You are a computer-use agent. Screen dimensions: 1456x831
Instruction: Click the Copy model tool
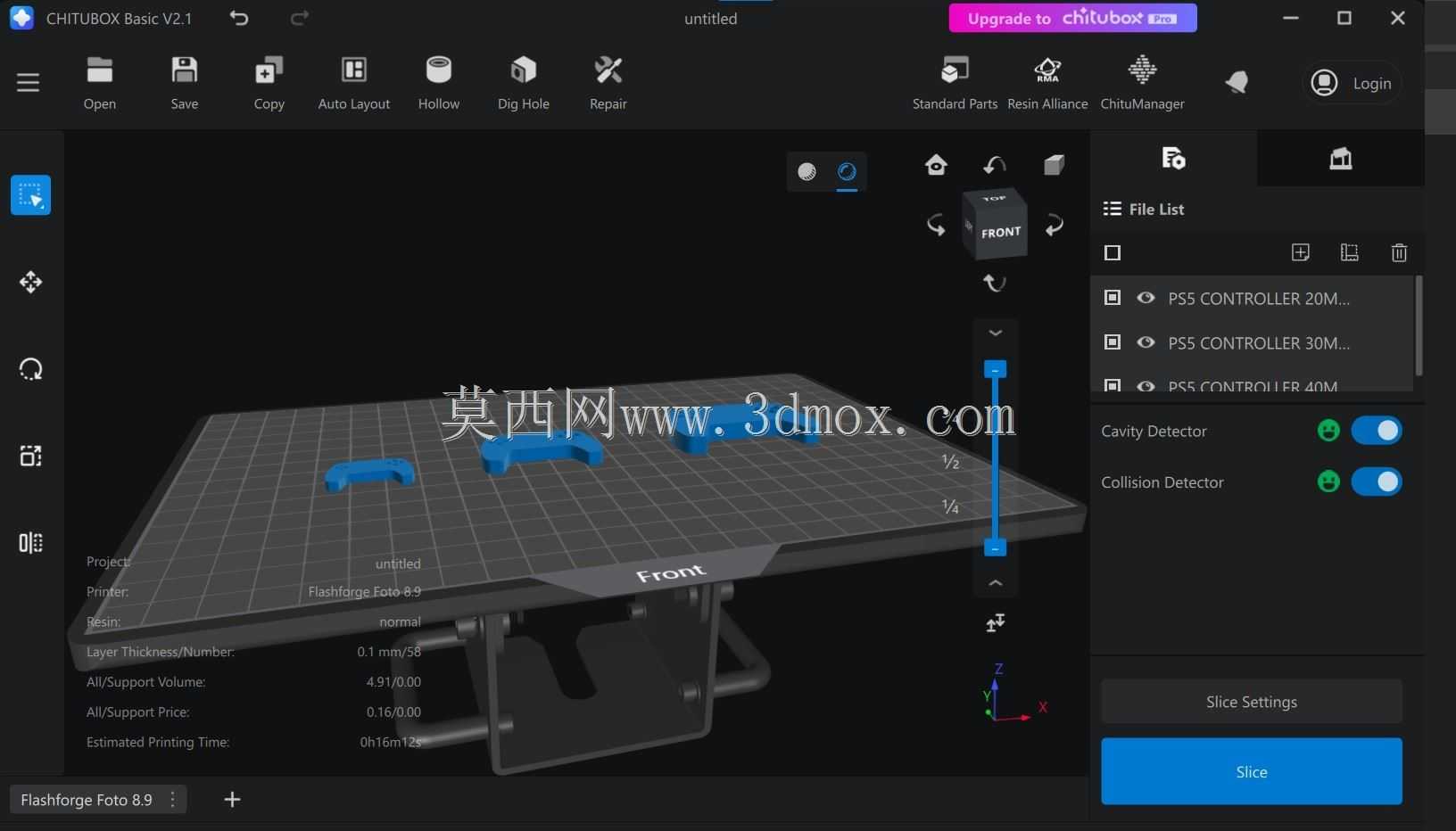(269, 83)
